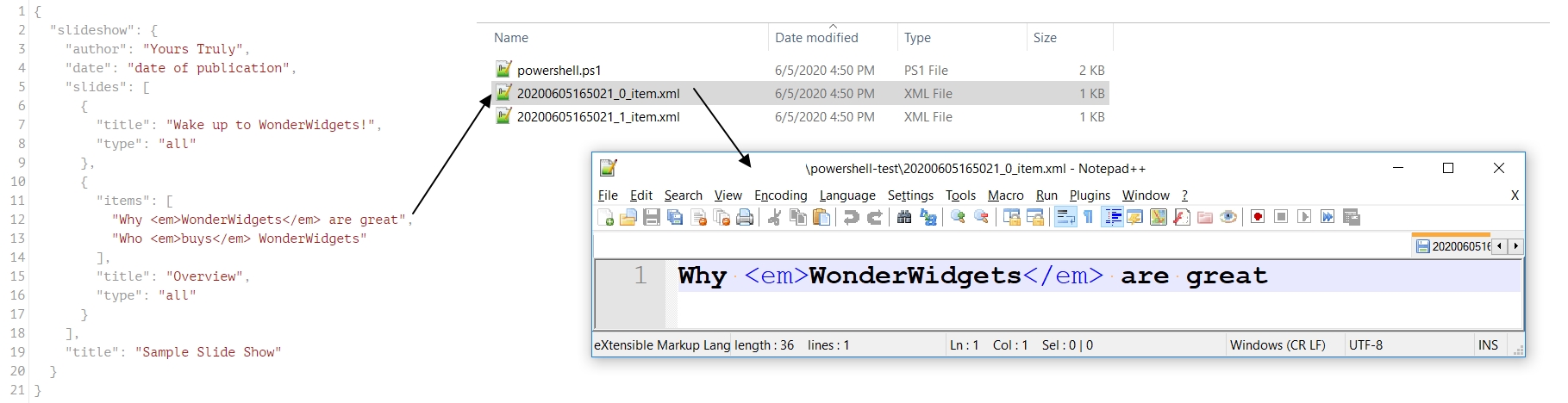Click the Replace toolbar icon
This screenshot has height=403, width=1568.
pos(928,217)
